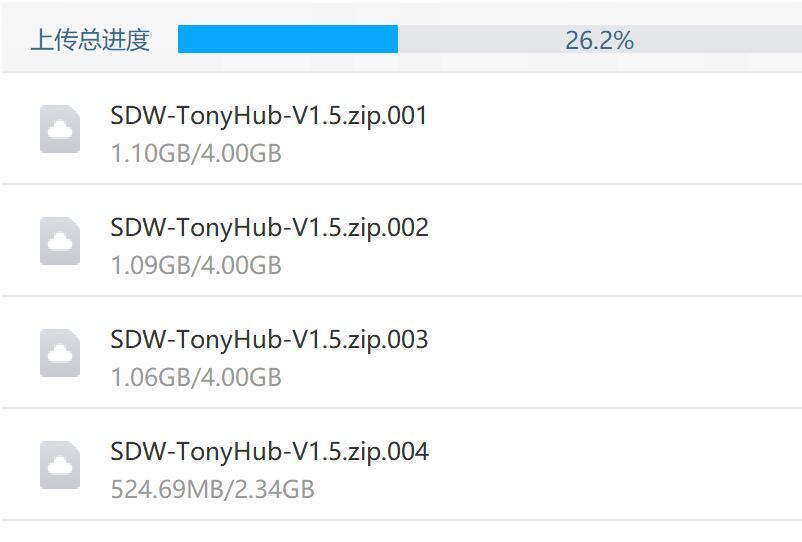The width and height of the screenshot is (802, 542).
Task: Click the 4.00GB total size under zip.002
Action: pos(240,265)
